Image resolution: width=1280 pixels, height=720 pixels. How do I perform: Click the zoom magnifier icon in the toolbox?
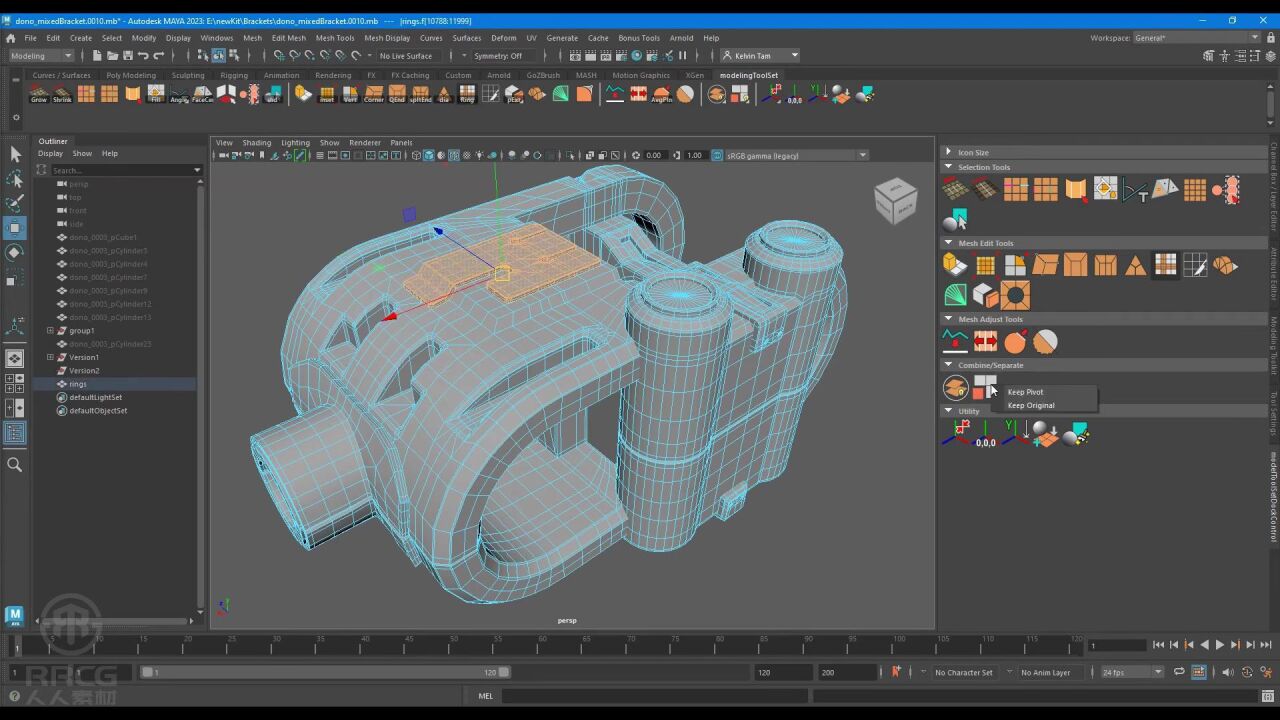15,464
